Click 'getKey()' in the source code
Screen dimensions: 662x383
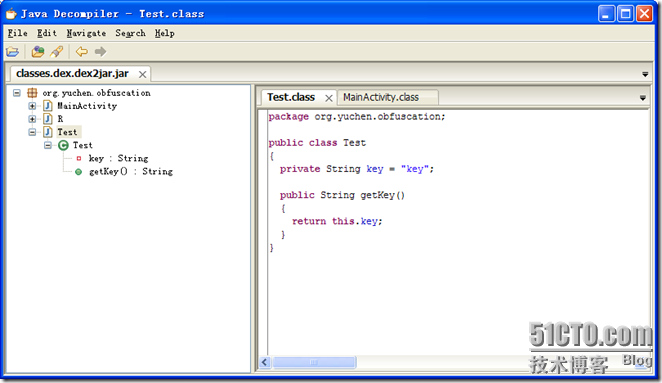coord(383,195)
